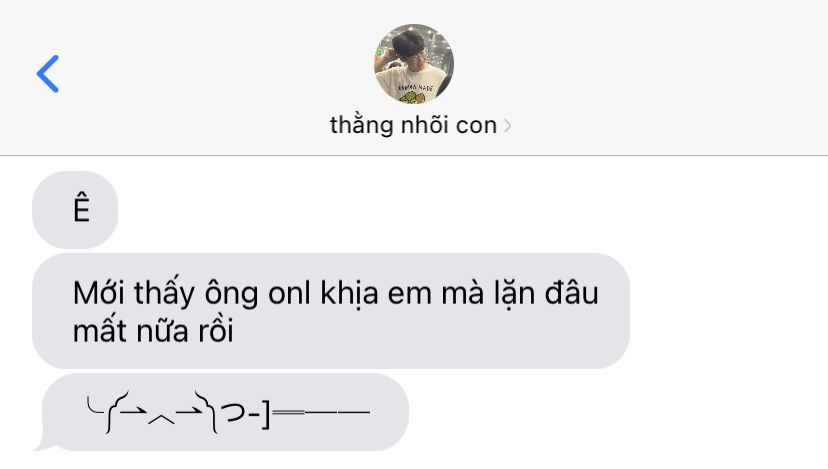828x469 pixels.
Task: Click the word "khịa" in the message
Action: (349, 293)
